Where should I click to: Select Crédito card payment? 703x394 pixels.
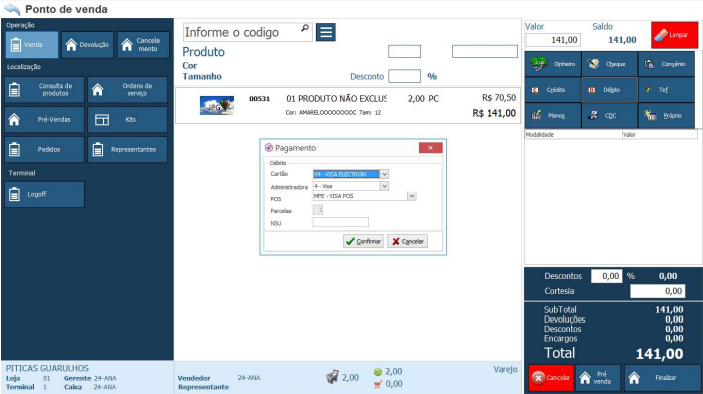553,90
